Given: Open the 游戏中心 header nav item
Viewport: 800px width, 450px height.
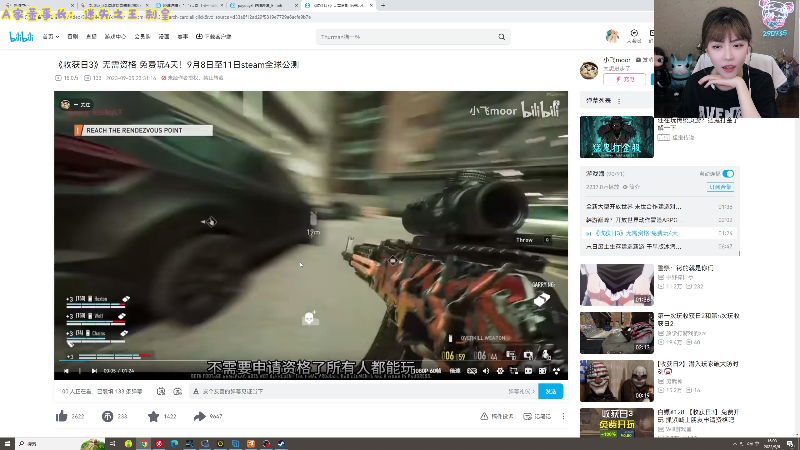Looking at the screenshot, I should click(x=115, y=37).
